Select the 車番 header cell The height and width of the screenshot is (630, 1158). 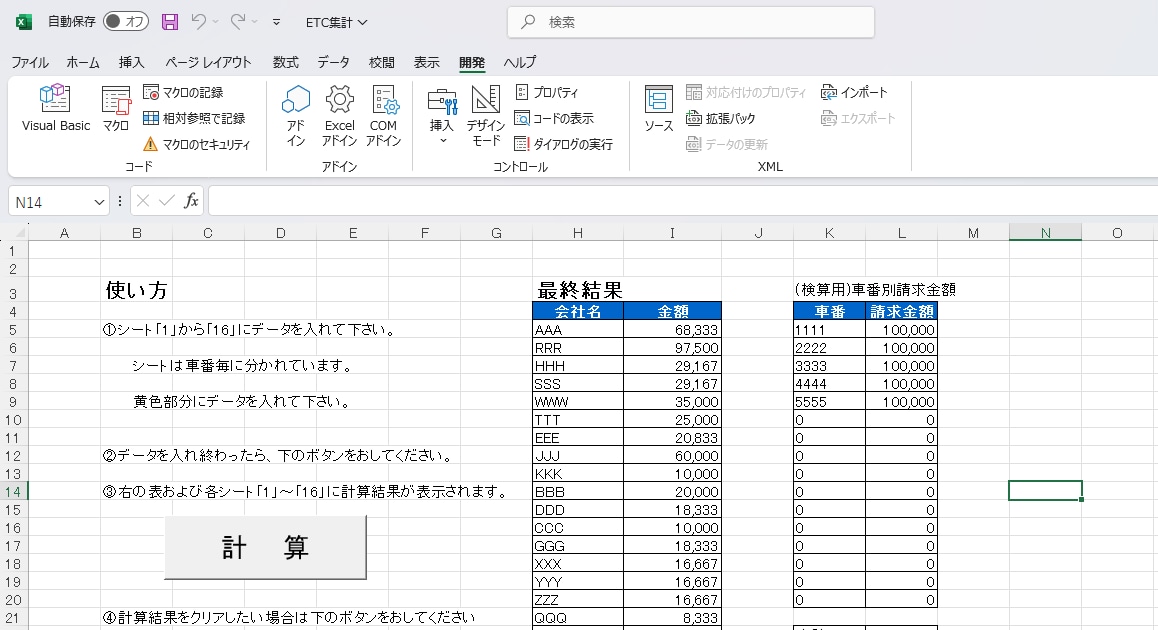(x=829, y=312)
